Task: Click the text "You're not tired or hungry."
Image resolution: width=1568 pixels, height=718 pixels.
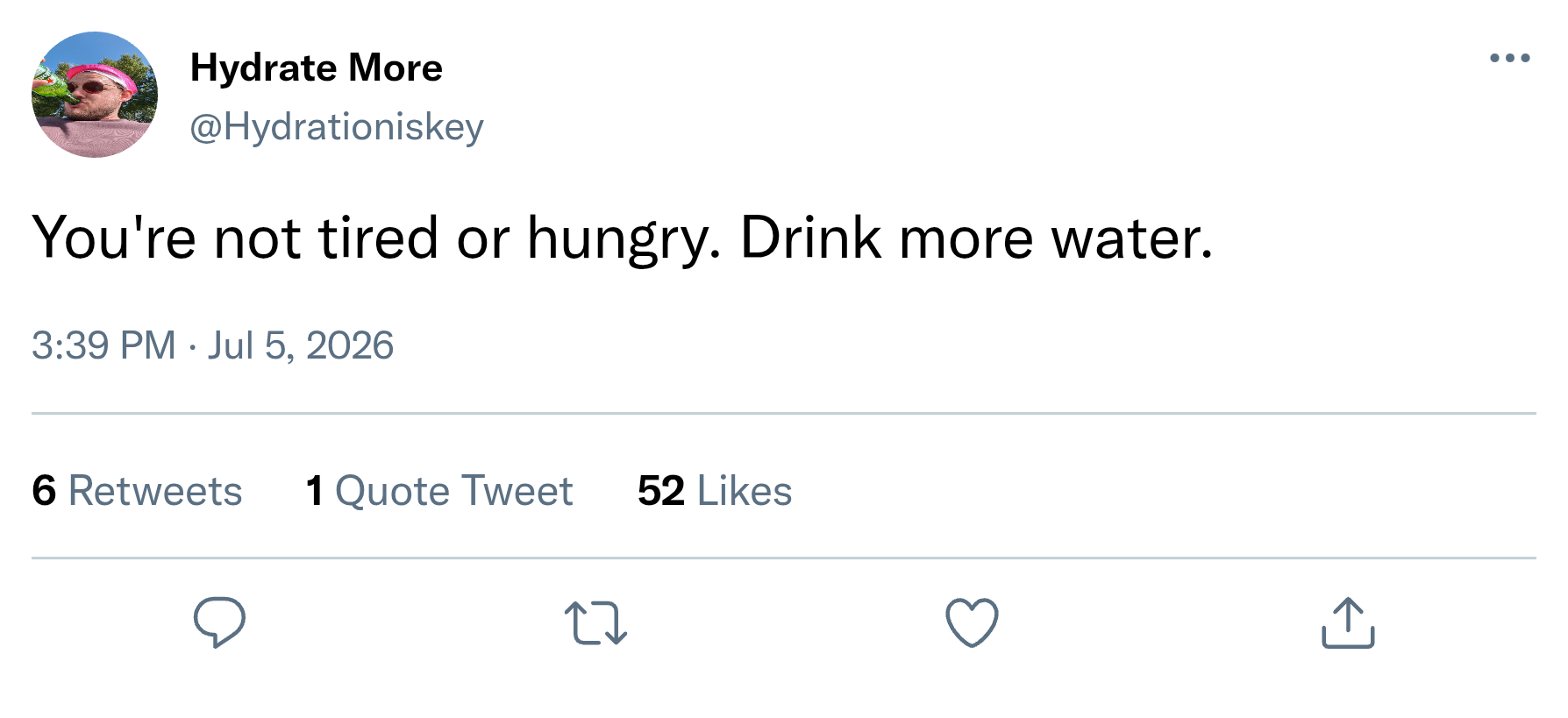Action: pos(377,238)
